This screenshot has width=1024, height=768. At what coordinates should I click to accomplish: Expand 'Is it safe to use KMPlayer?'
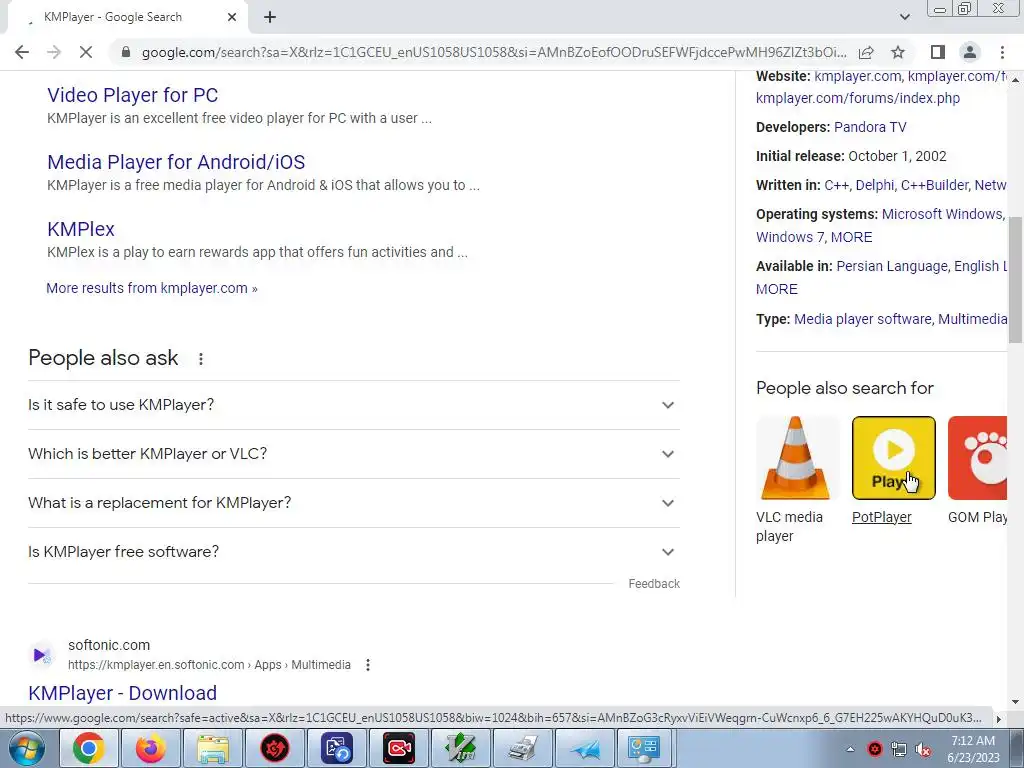tap(354, 405)
